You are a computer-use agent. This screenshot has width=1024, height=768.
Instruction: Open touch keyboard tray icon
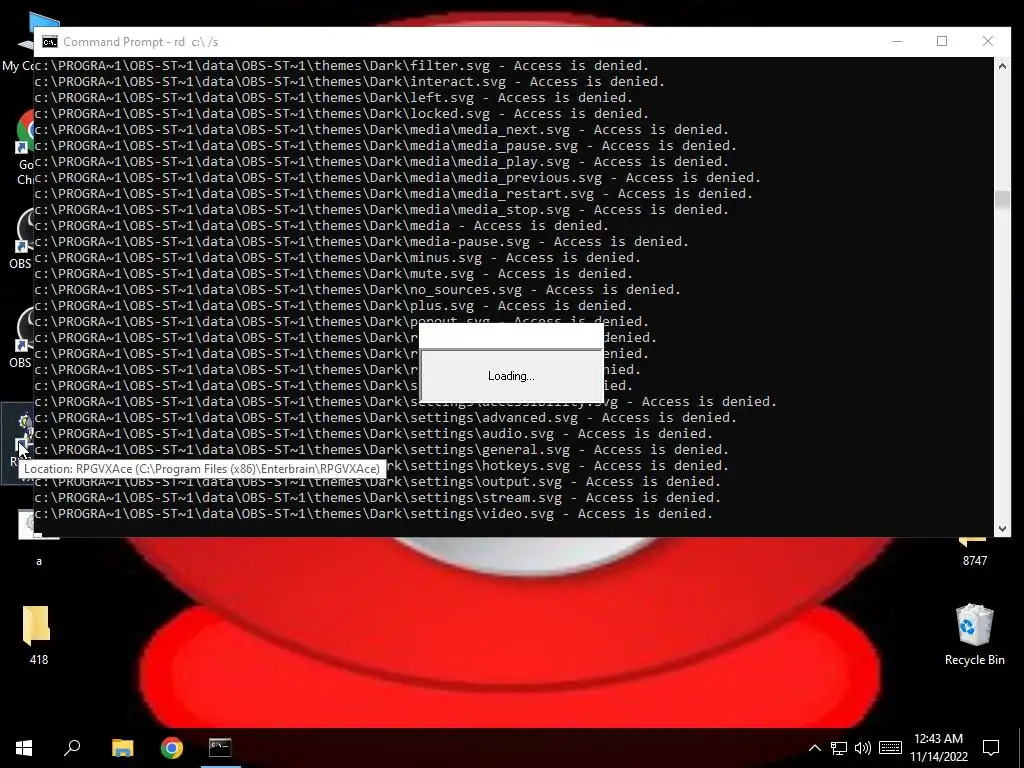(x=890, y=748)
